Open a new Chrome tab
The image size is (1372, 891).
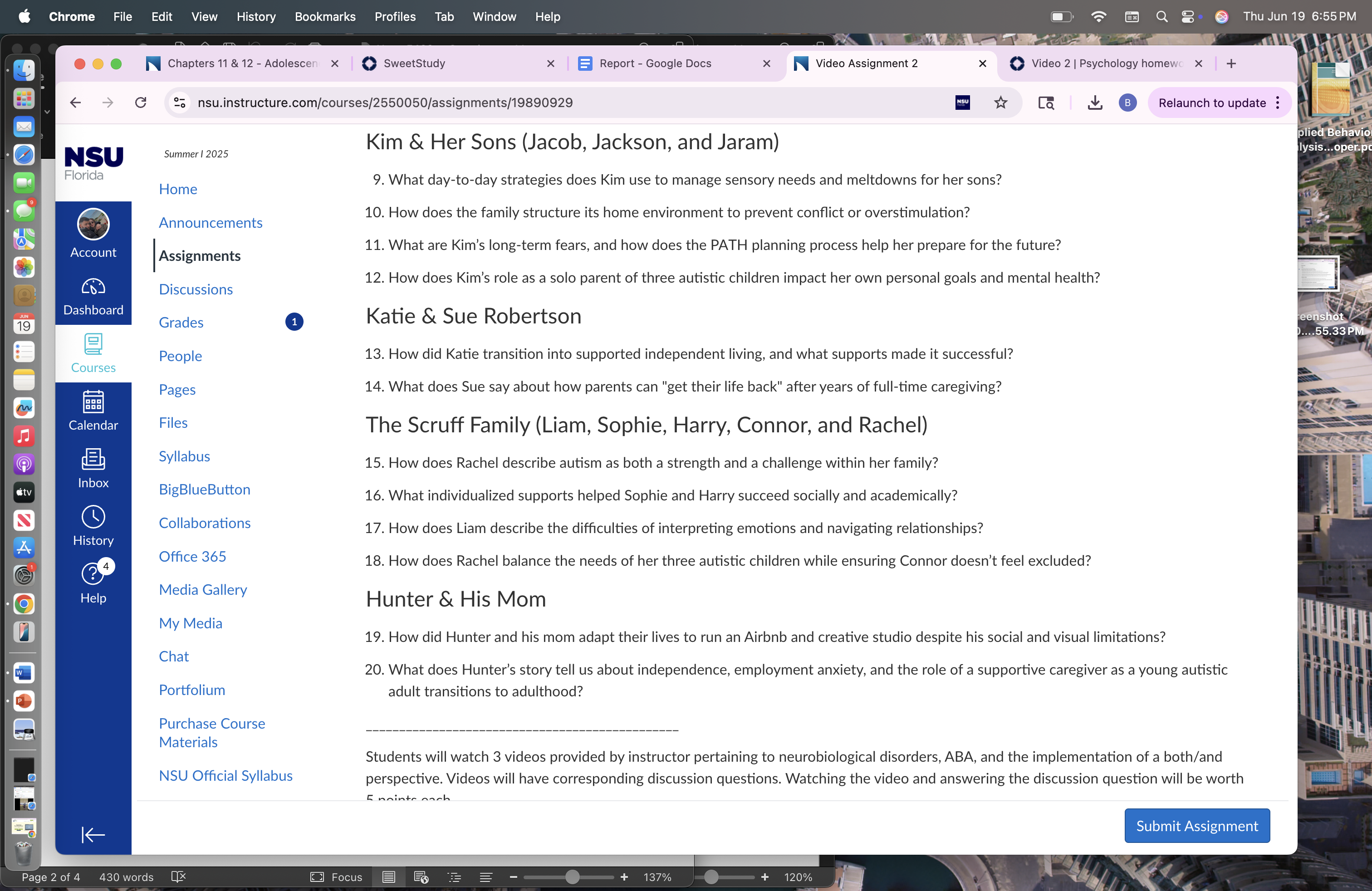tap(1231, 64)
